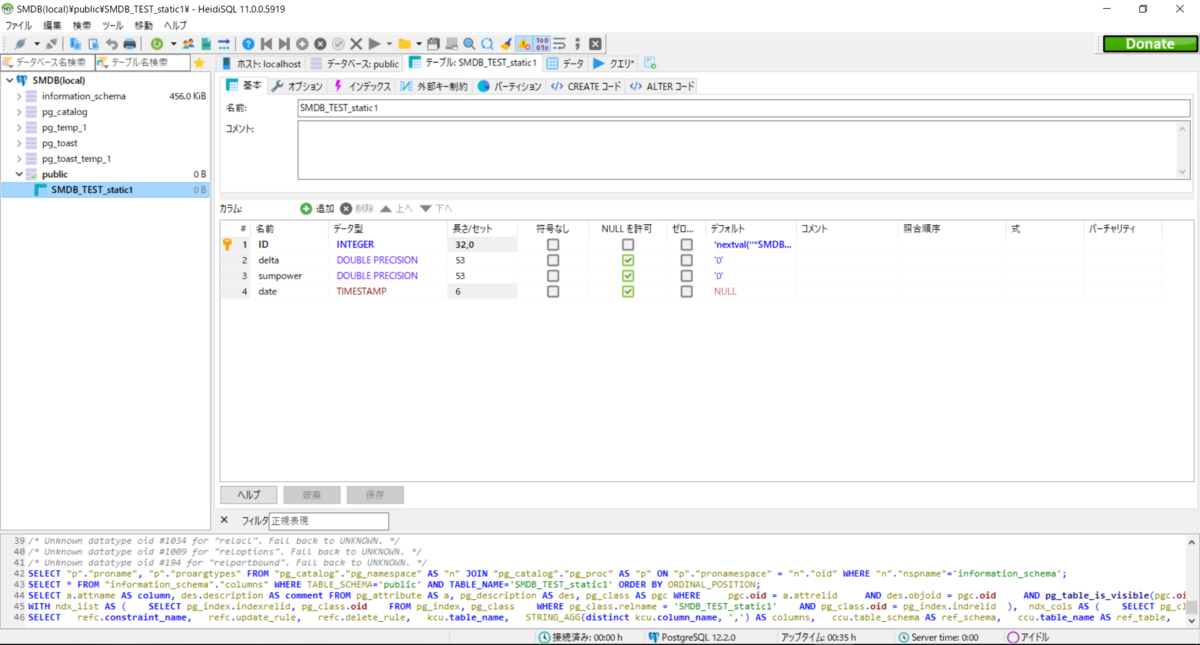This screenshot has width=1200, height=645.
Task: Expand the pg_catalog tree node
Action: [19, 112]
